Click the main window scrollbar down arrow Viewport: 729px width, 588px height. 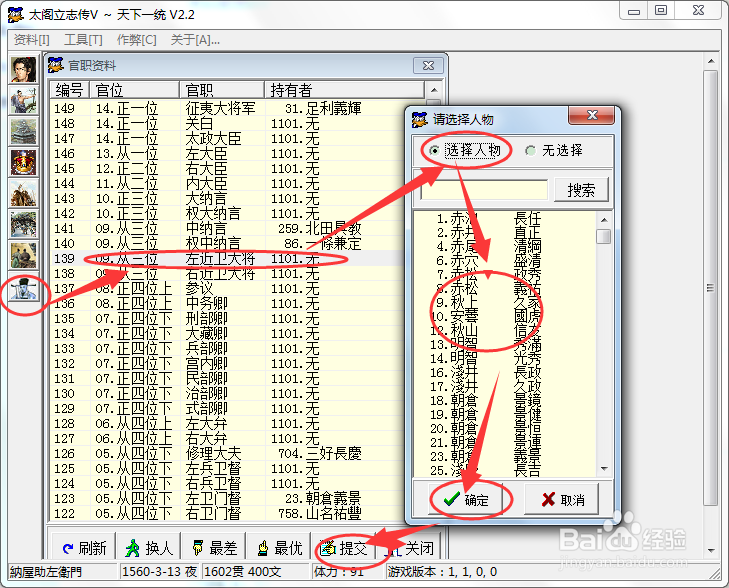pyautogui.click(x=711, y=550)
